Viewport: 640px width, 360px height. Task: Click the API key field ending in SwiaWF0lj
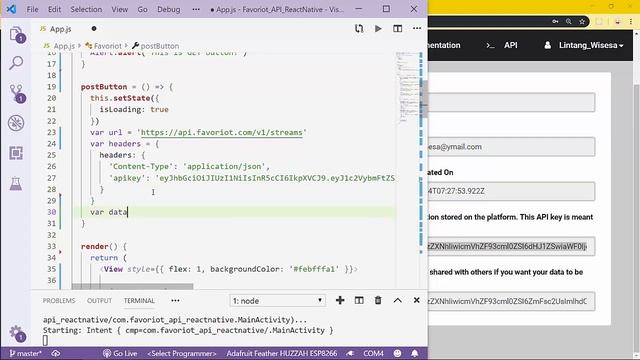pos(511,246)
